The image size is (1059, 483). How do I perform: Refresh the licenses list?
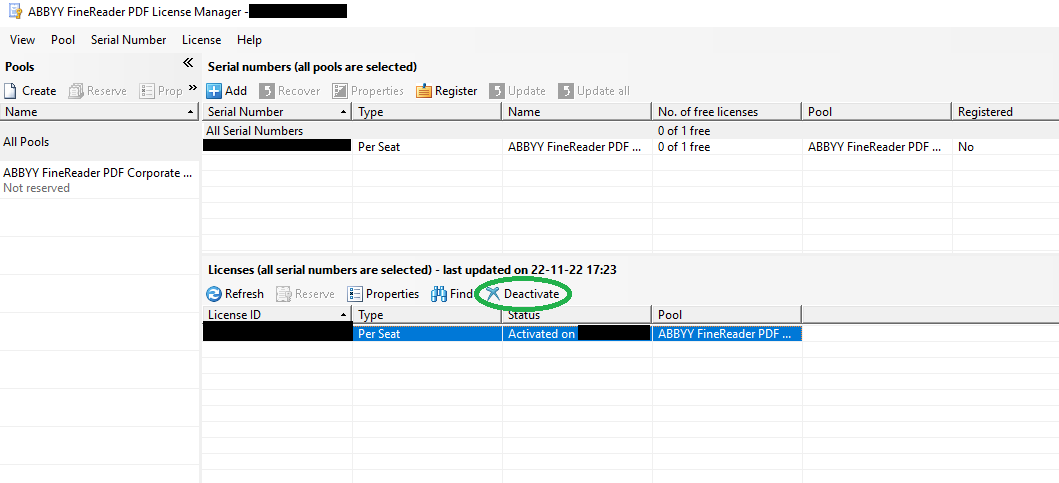click(x=235, y=294)
